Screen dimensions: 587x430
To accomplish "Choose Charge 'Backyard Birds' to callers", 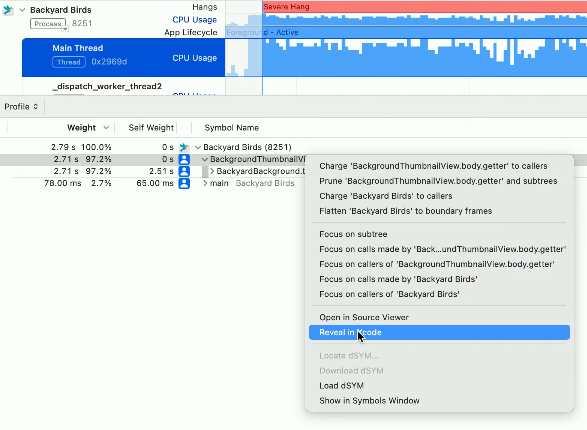I will coord(439,196).
